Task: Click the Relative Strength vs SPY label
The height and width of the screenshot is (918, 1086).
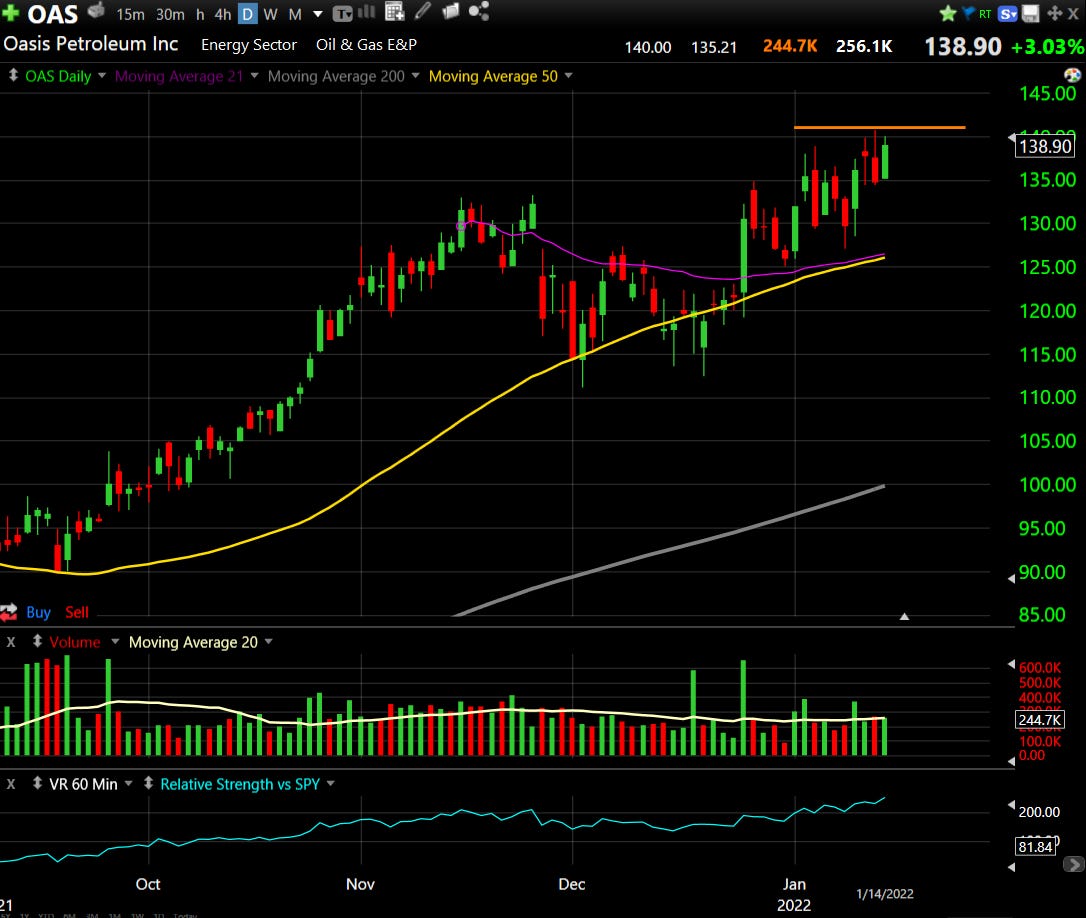Action: (240, 784)
